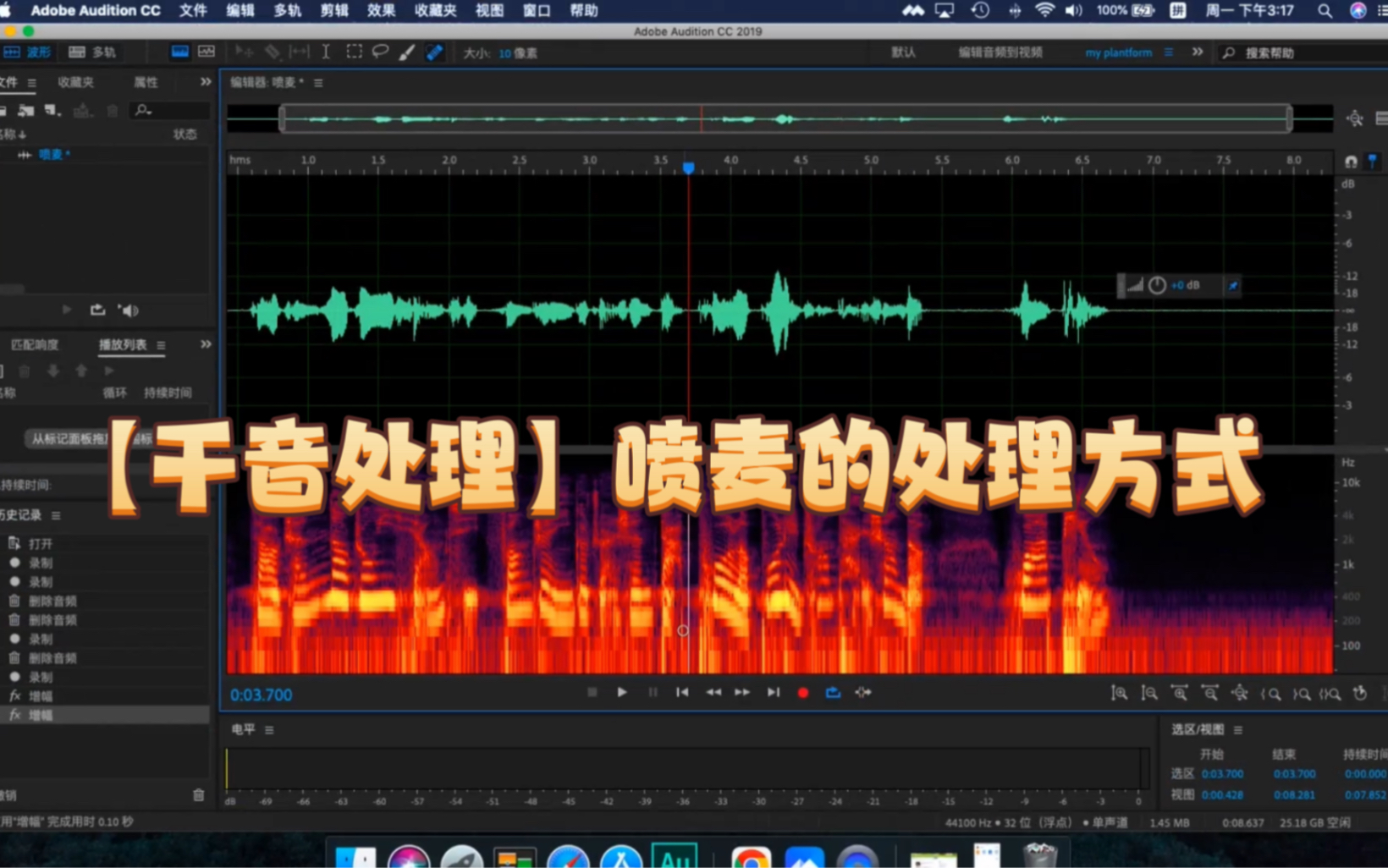Open the 选区/视图 panel menu
The width and height of the screenshot is (1388, 868).
click(1238, 729)
